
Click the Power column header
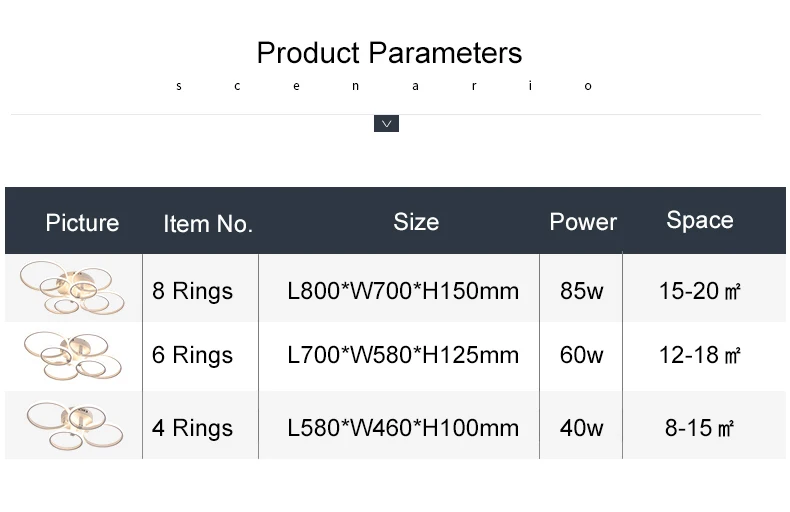[583, 222]
